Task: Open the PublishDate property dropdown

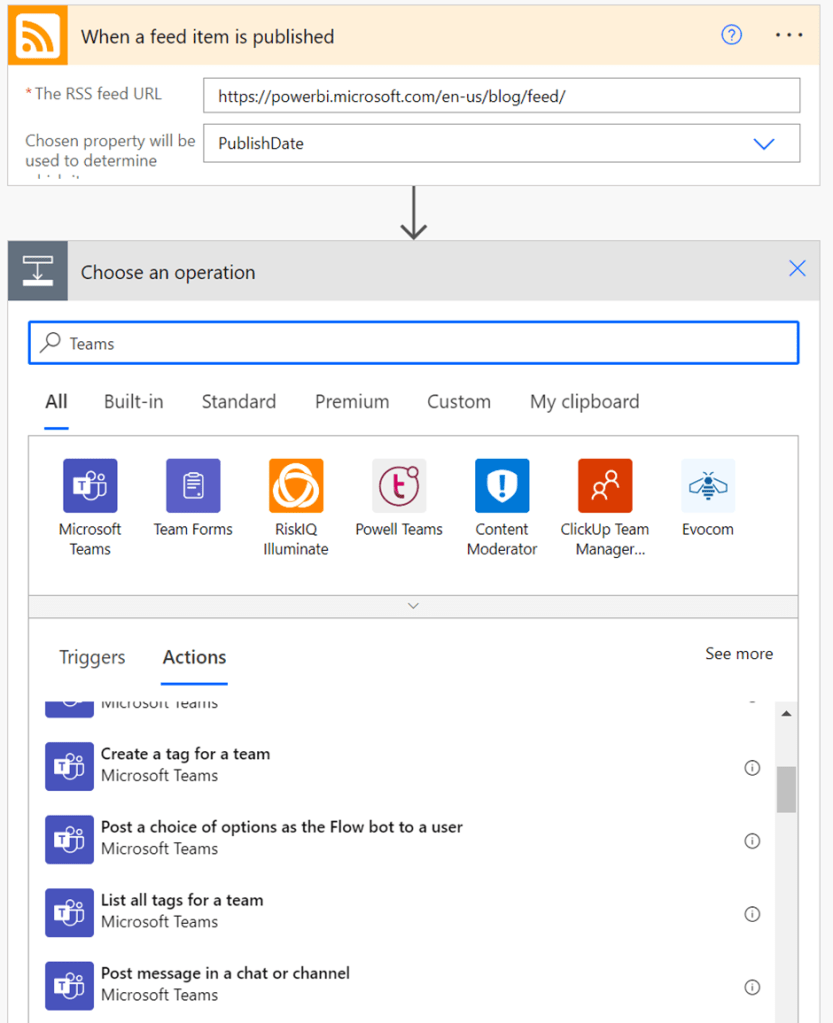Action: (x=764, y=143)
